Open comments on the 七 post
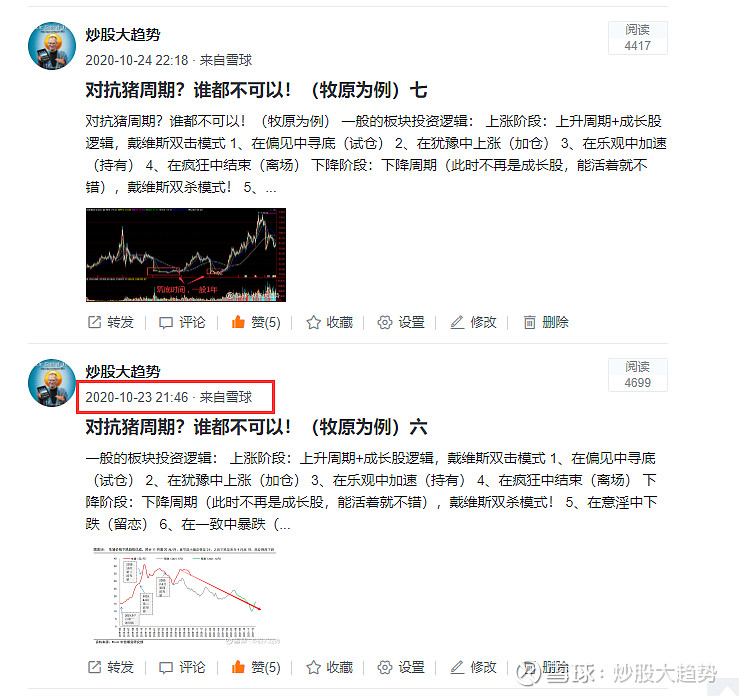 click(182, 322)
